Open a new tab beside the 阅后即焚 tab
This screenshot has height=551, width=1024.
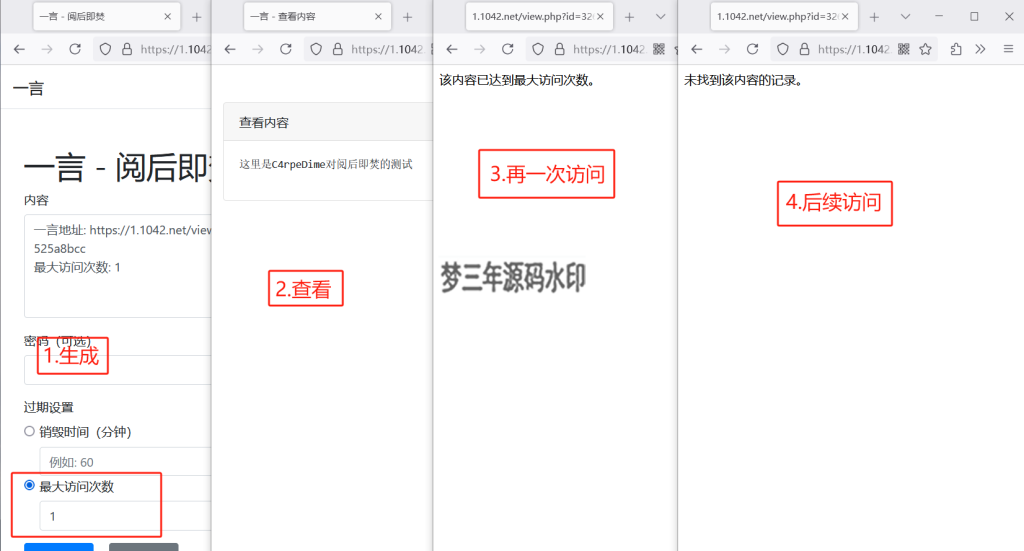(x=197, y=17)
